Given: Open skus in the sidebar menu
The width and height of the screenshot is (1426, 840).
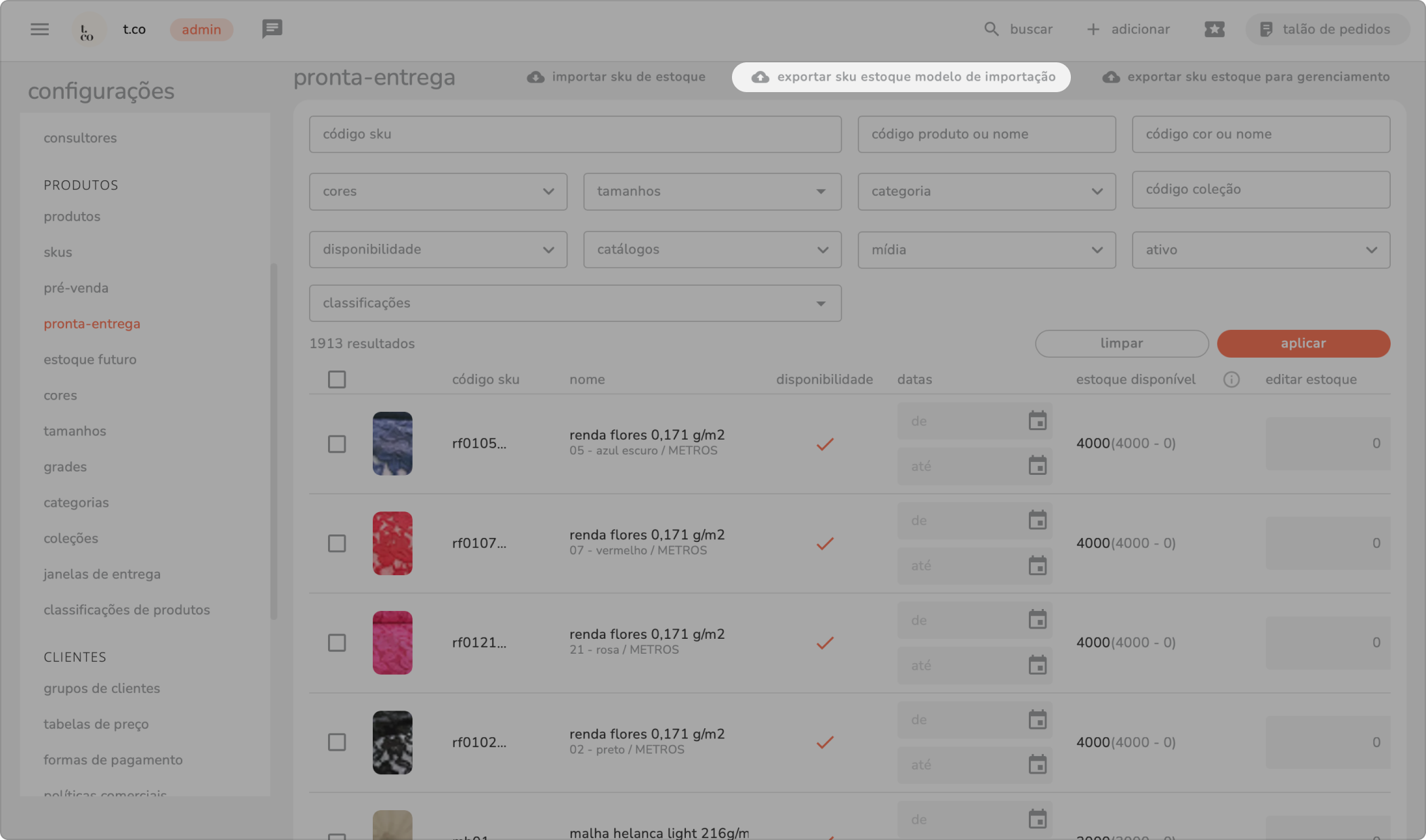Looking at the screenshot, I should click(x=58, y=252).
